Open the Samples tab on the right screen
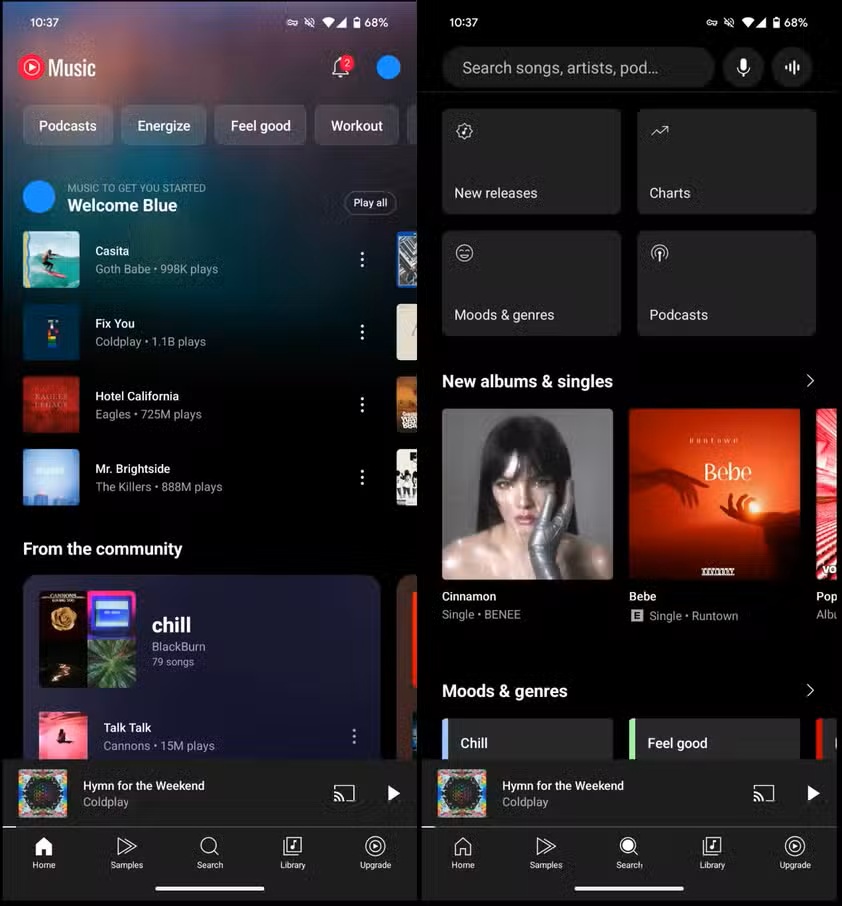Viewport: 842px width, 906px height. [x=545, y=852]
